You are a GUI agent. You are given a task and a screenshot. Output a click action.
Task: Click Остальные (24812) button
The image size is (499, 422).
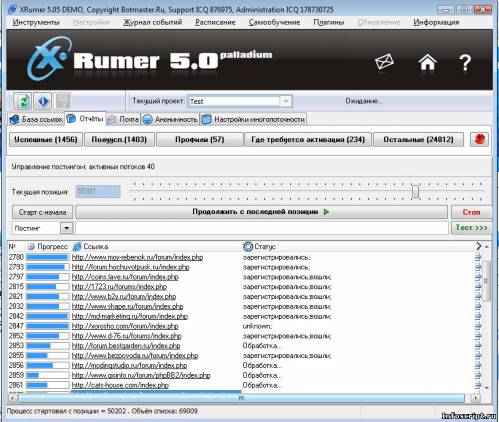[418, 139]
